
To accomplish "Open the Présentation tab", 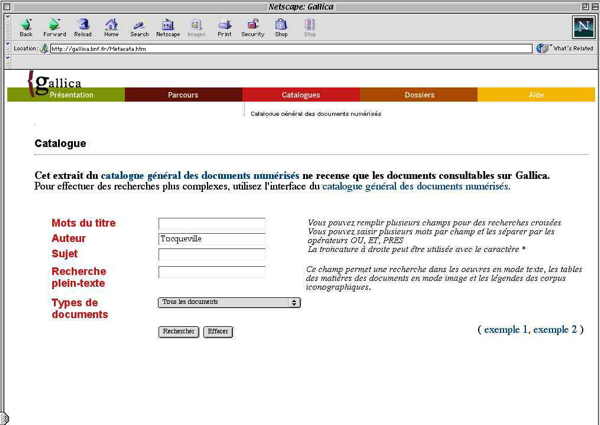I will [66, 95].
